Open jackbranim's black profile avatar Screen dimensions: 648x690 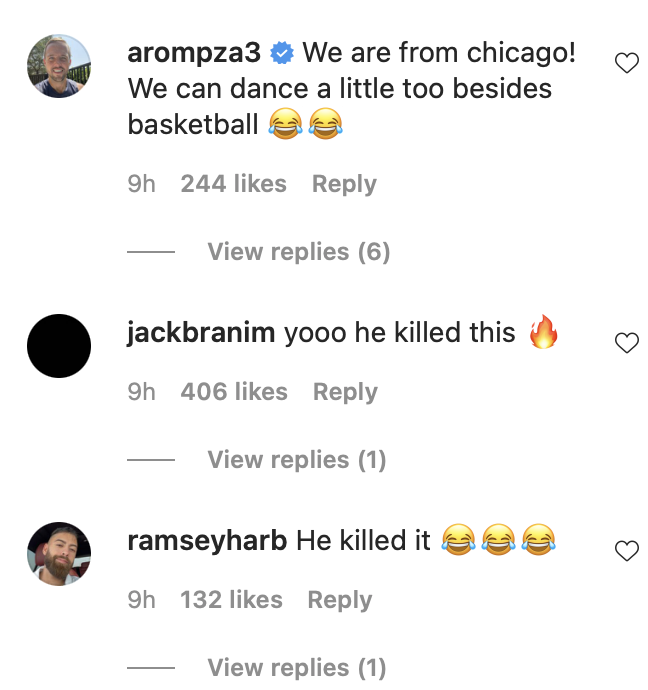59,346
